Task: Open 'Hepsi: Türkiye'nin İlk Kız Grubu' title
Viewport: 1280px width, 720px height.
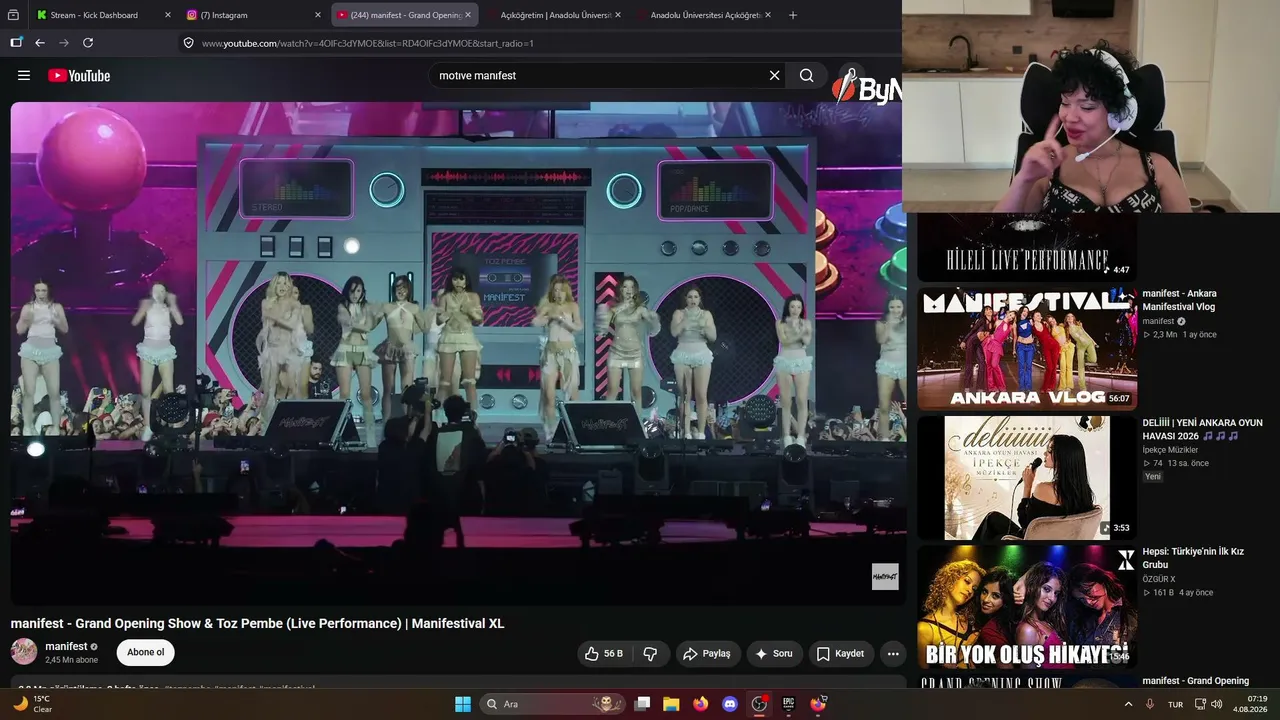Action: (1193, 558)
